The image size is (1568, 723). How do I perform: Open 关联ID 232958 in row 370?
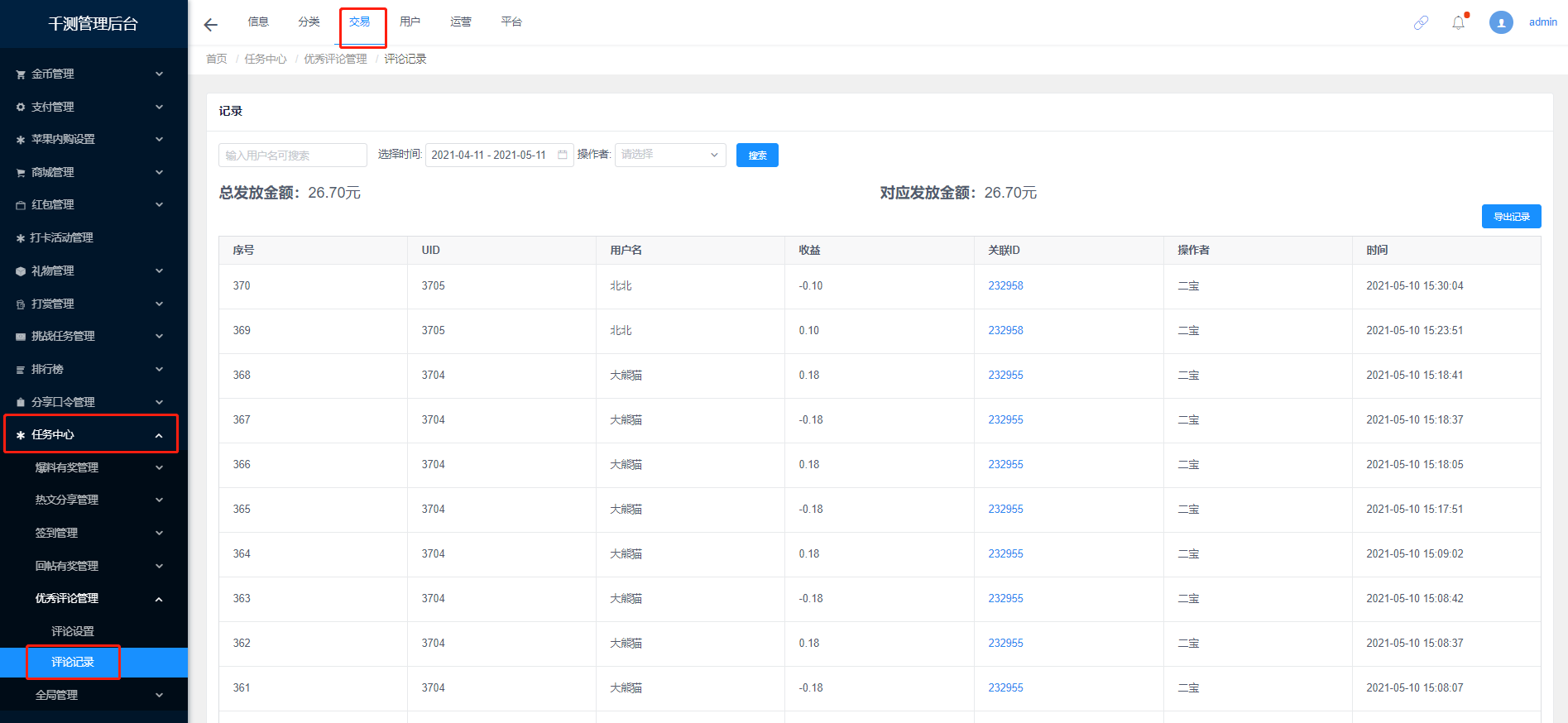pos(1005,285)
